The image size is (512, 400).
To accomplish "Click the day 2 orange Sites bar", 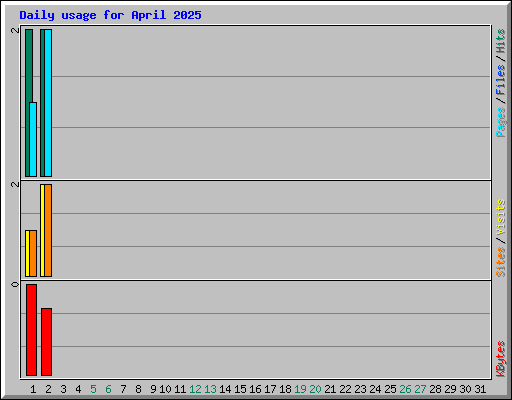I will 48,230.
